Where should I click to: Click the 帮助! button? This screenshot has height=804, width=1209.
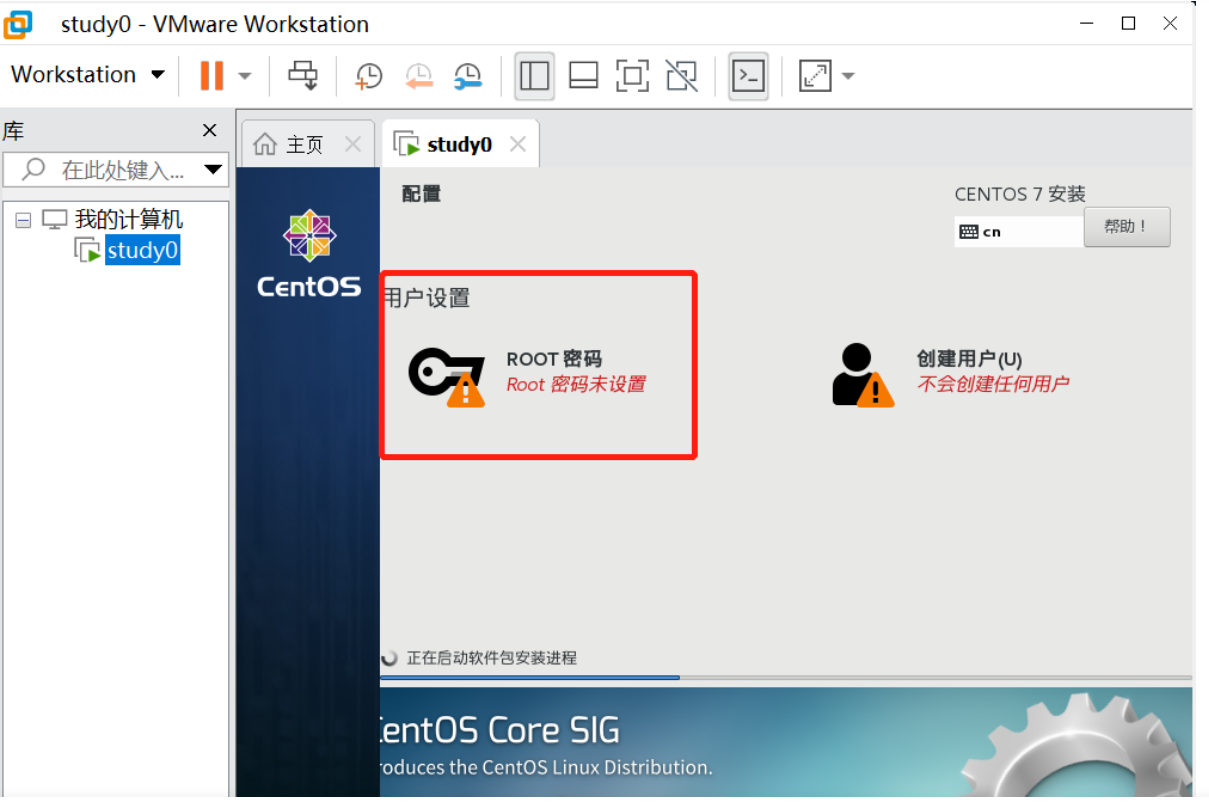tap(1127, 227)
